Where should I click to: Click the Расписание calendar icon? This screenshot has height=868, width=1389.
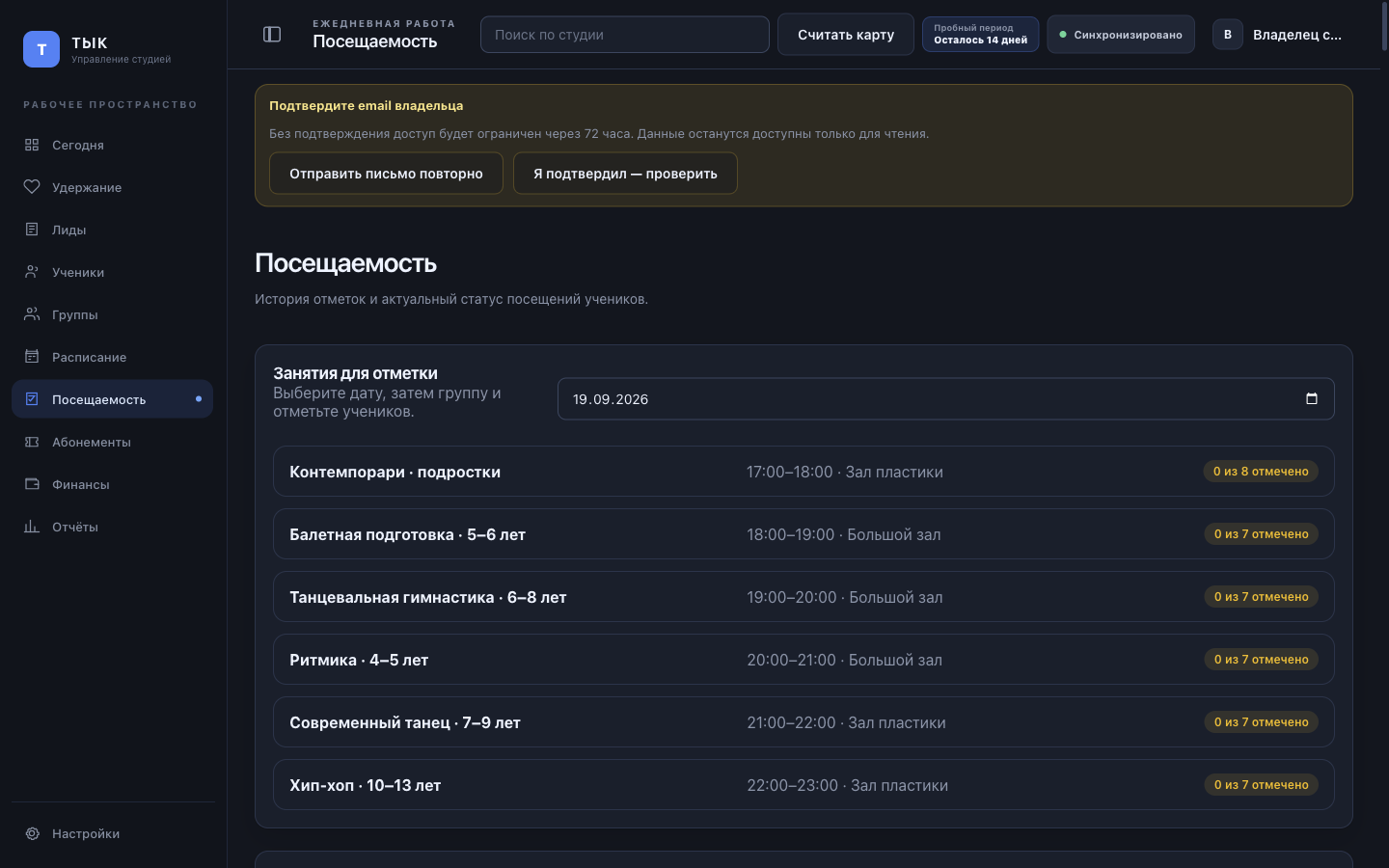32,357
